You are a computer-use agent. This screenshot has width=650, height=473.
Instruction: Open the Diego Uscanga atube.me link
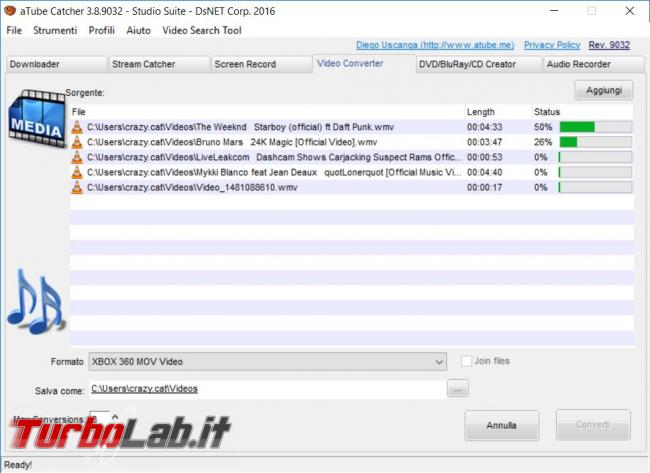[x=435, y=45]
